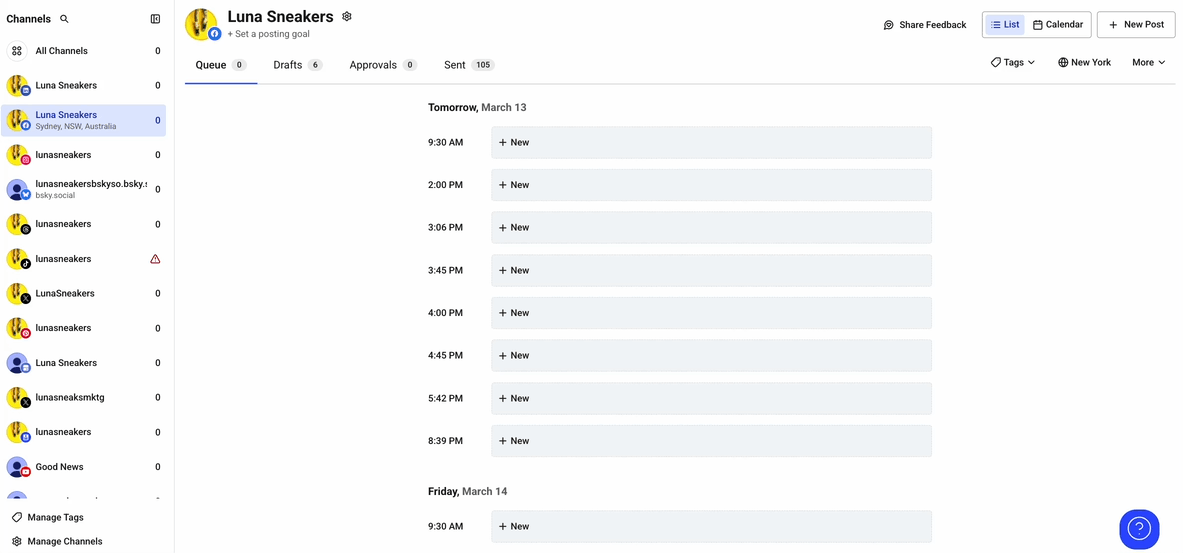Open the Threads lunasneakers channel

click(x=83, y=224)
